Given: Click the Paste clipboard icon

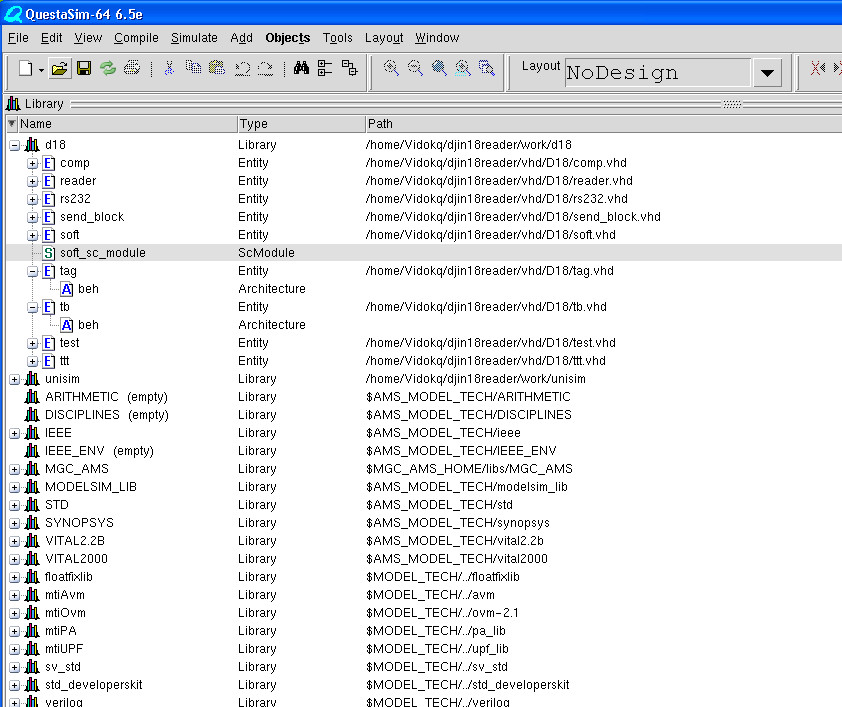Looking at the screenshot, I should (x=217, y=68).
